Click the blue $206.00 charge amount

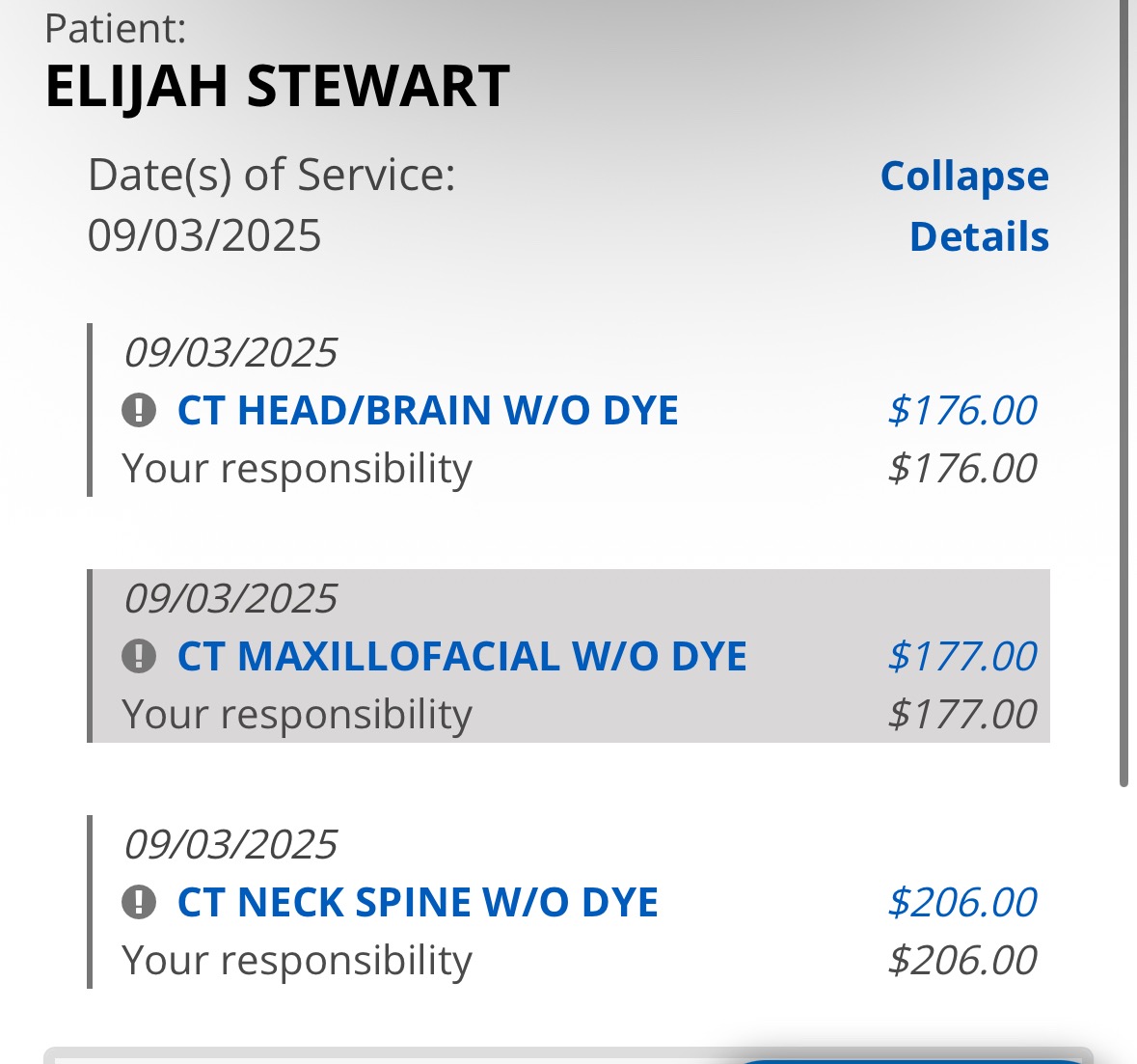coord(961,903)
